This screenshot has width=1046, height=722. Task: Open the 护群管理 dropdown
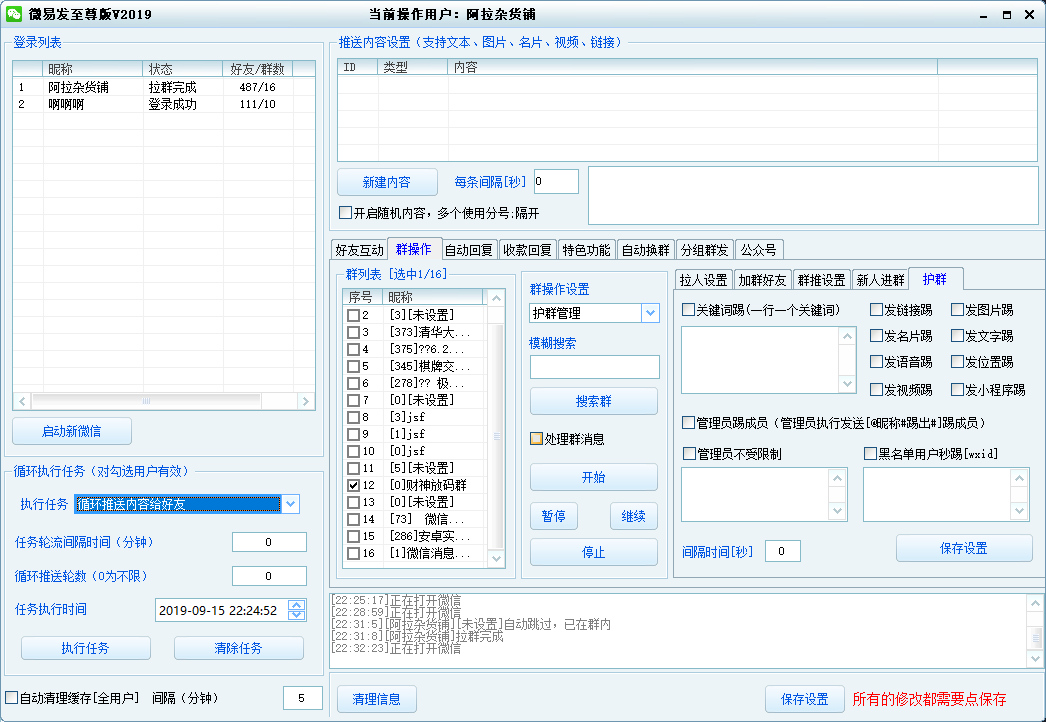(x=650, y=313)
